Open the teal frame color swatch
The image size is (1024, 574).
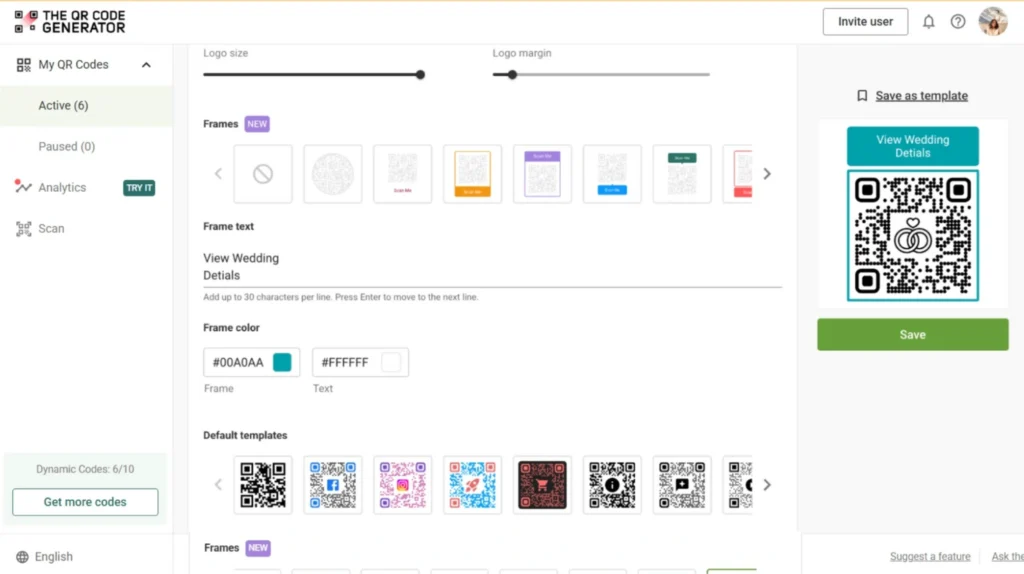[x=282, y=362]
